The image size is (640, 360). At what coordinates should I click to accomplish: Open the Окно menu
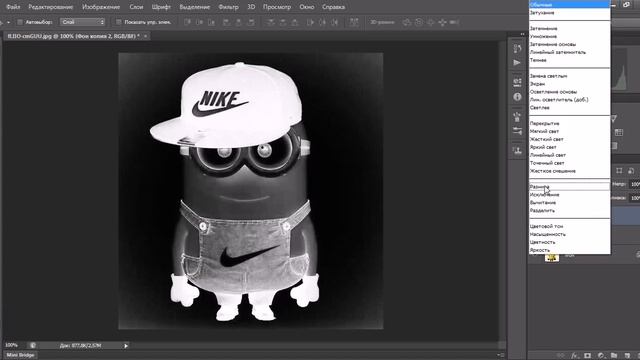point(307,7)
